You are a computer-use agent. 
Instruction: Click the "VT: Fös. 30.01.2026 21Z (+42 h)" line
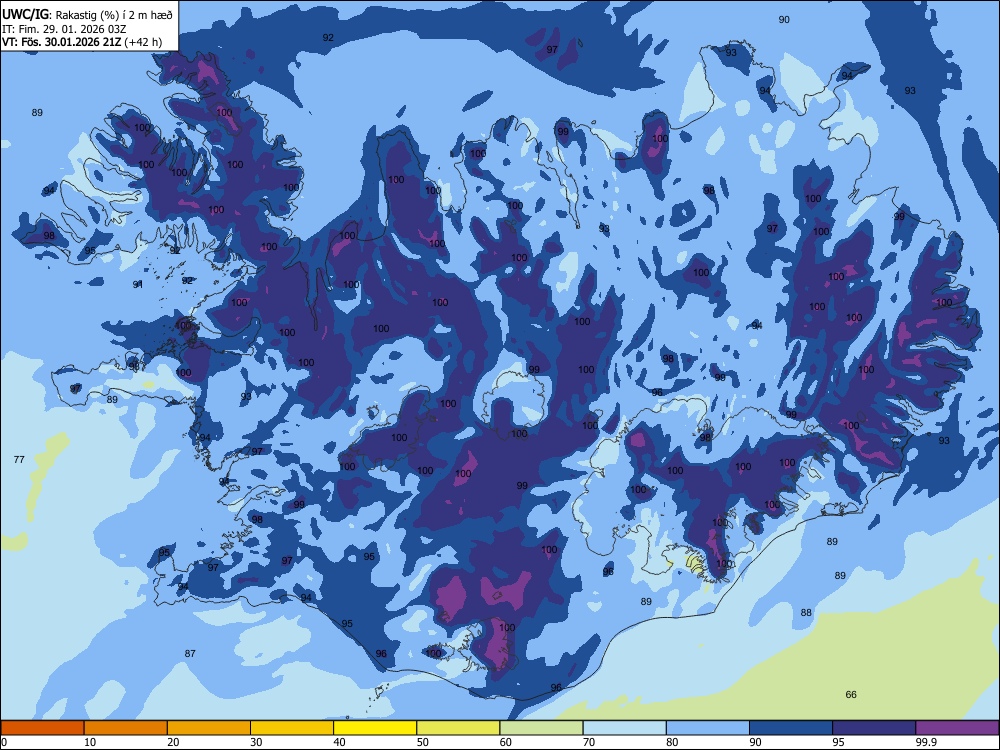click(x=82, y=42)
